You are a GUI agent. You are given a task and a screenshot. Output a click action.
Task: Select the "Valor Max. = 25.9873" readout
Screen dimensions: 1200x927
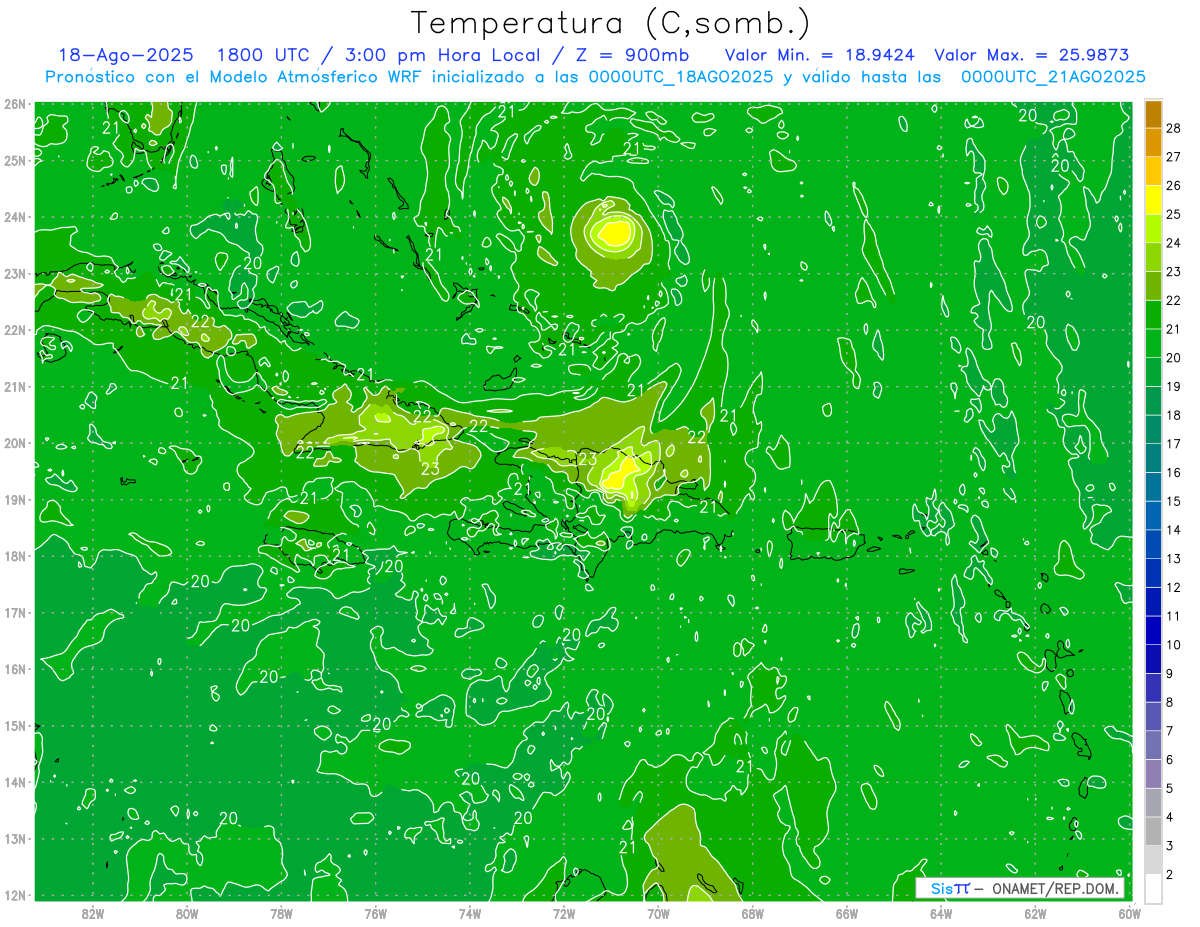1031,55
